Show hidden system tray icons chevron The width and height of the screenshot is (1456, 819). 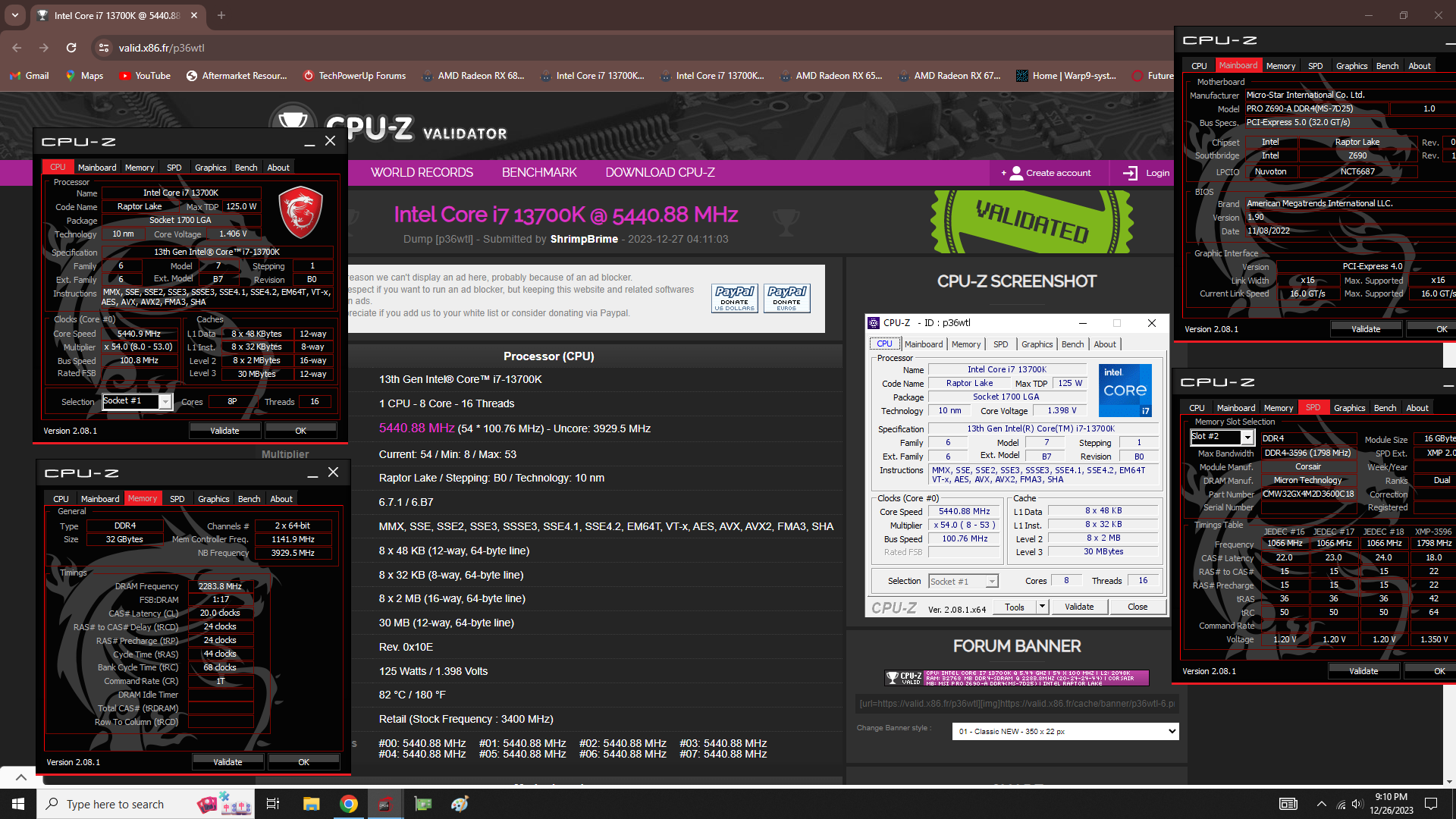(1322, 804)
